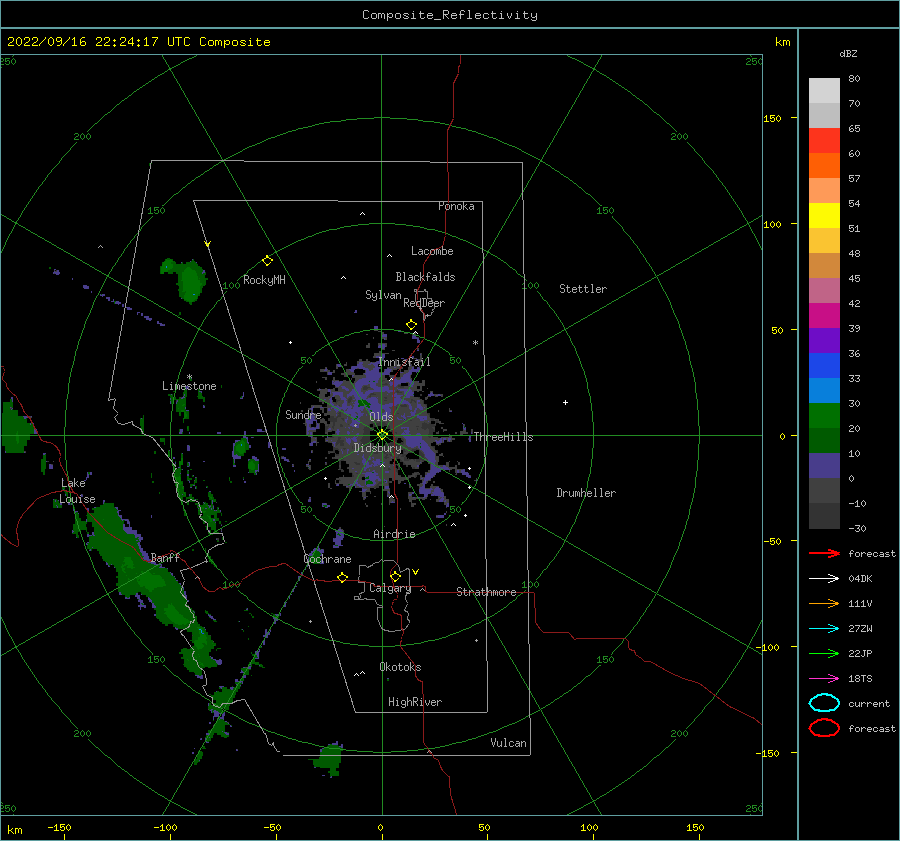Click the red forecast arrow in legend
The height and width of the screenshot is (841, 900).
[x=824, y=553]
